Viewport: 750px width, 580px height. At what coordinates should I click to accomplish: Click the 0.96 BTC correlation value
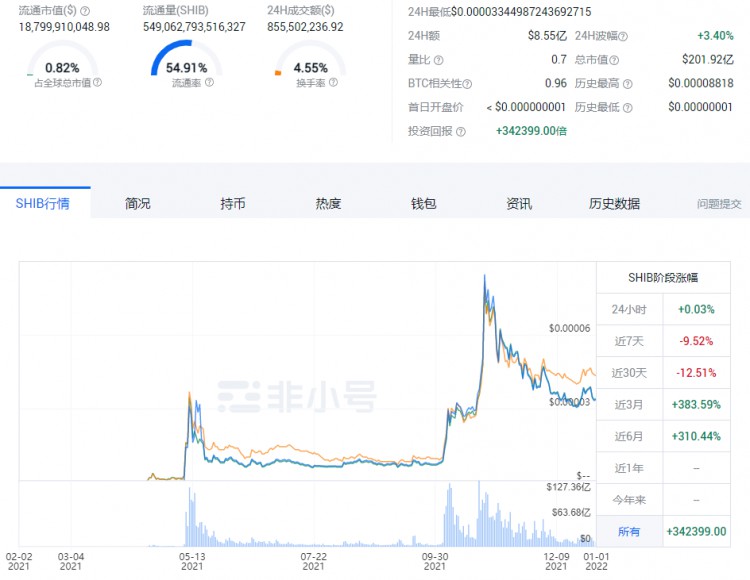pos(556,83)
